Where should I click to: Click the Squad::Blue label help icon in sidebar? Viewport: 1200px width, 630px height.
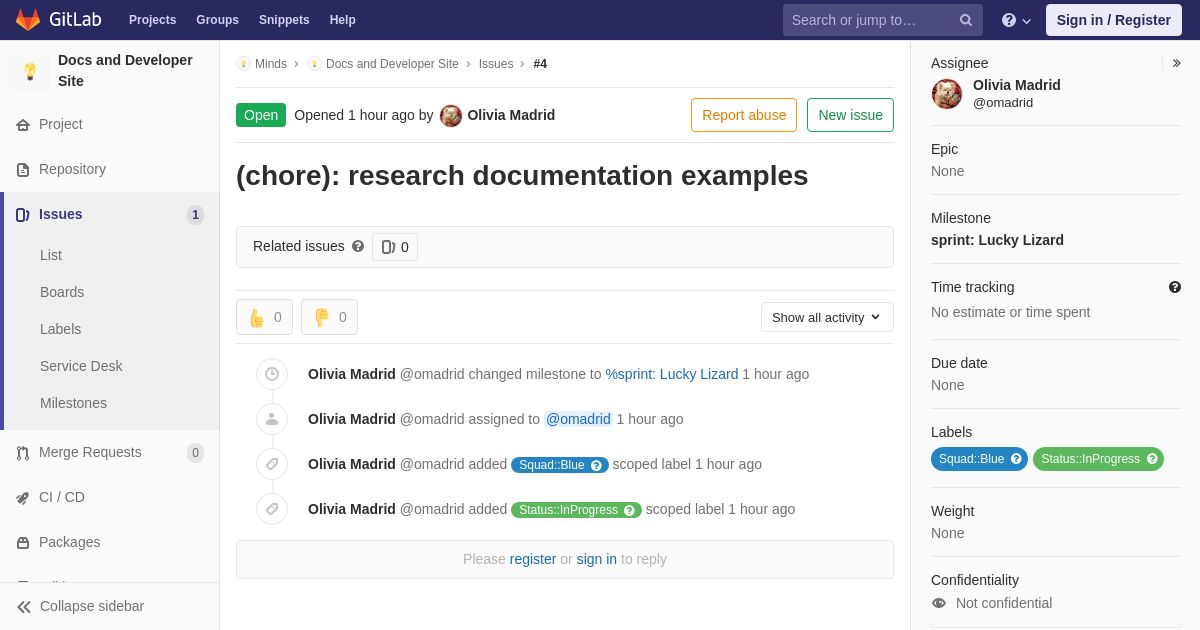[x=1016, y=459]
